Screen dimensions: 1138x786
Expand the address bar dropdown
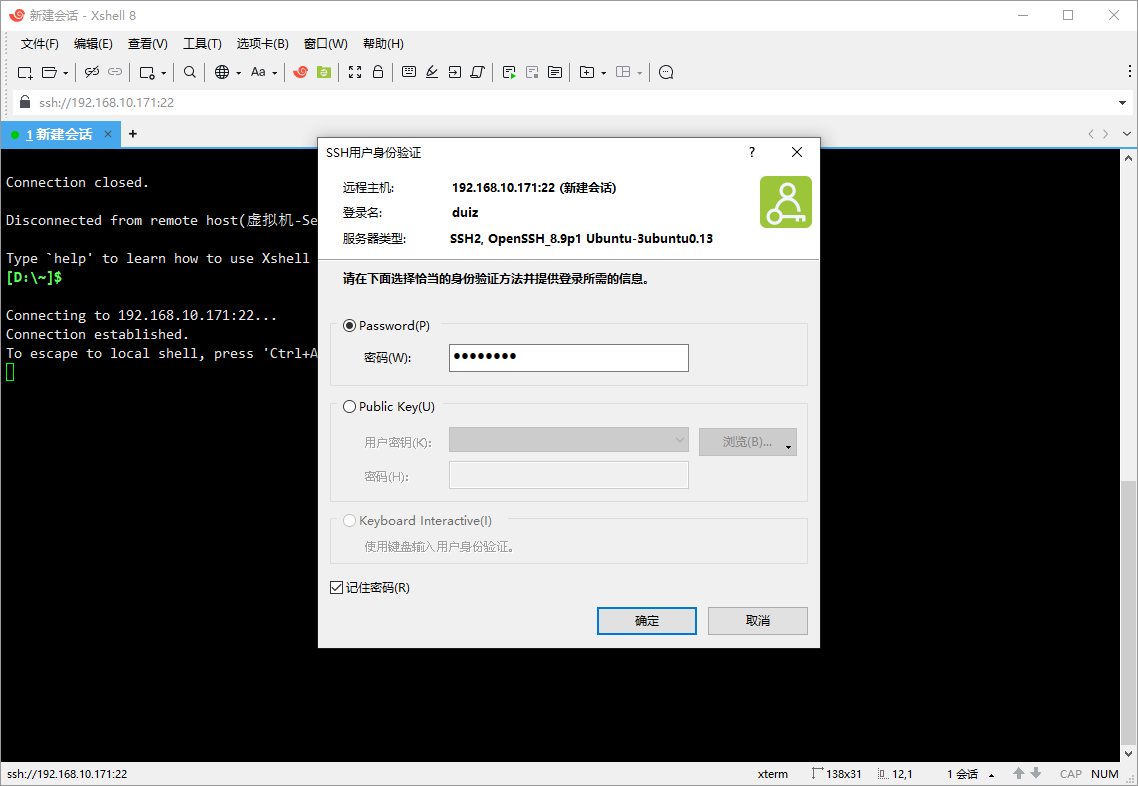[1123, 102]
